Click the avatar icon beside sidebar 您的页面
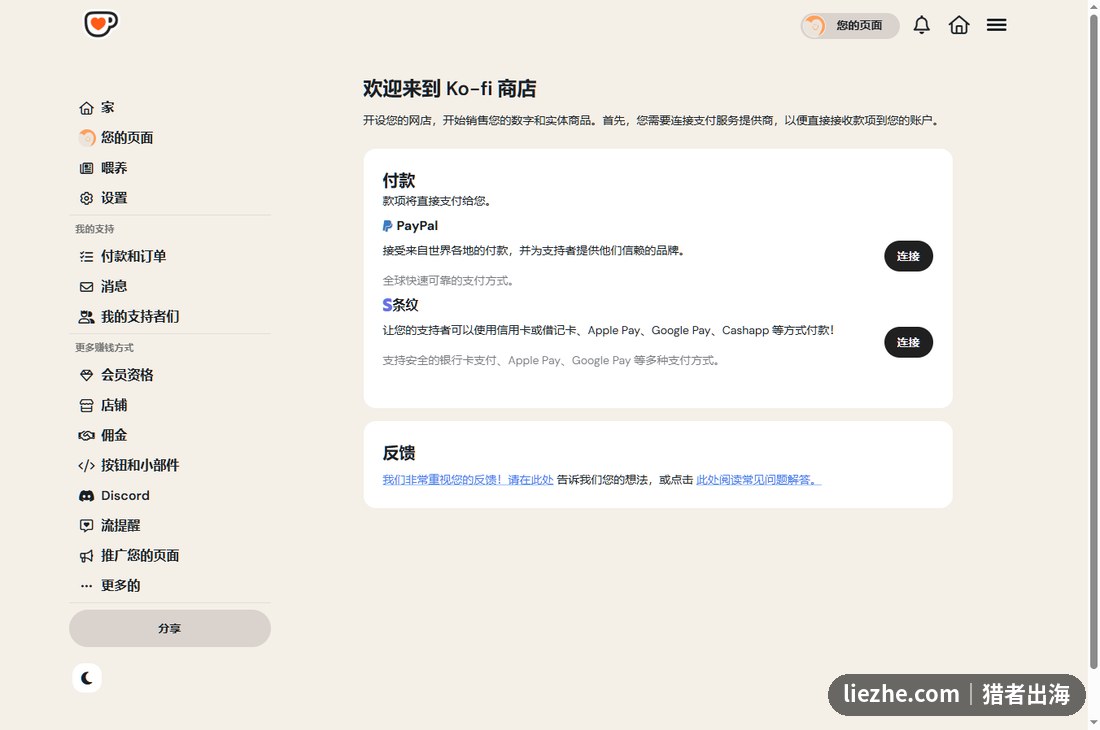Screen dimensions: 1100x730 [x=87, y=137]
